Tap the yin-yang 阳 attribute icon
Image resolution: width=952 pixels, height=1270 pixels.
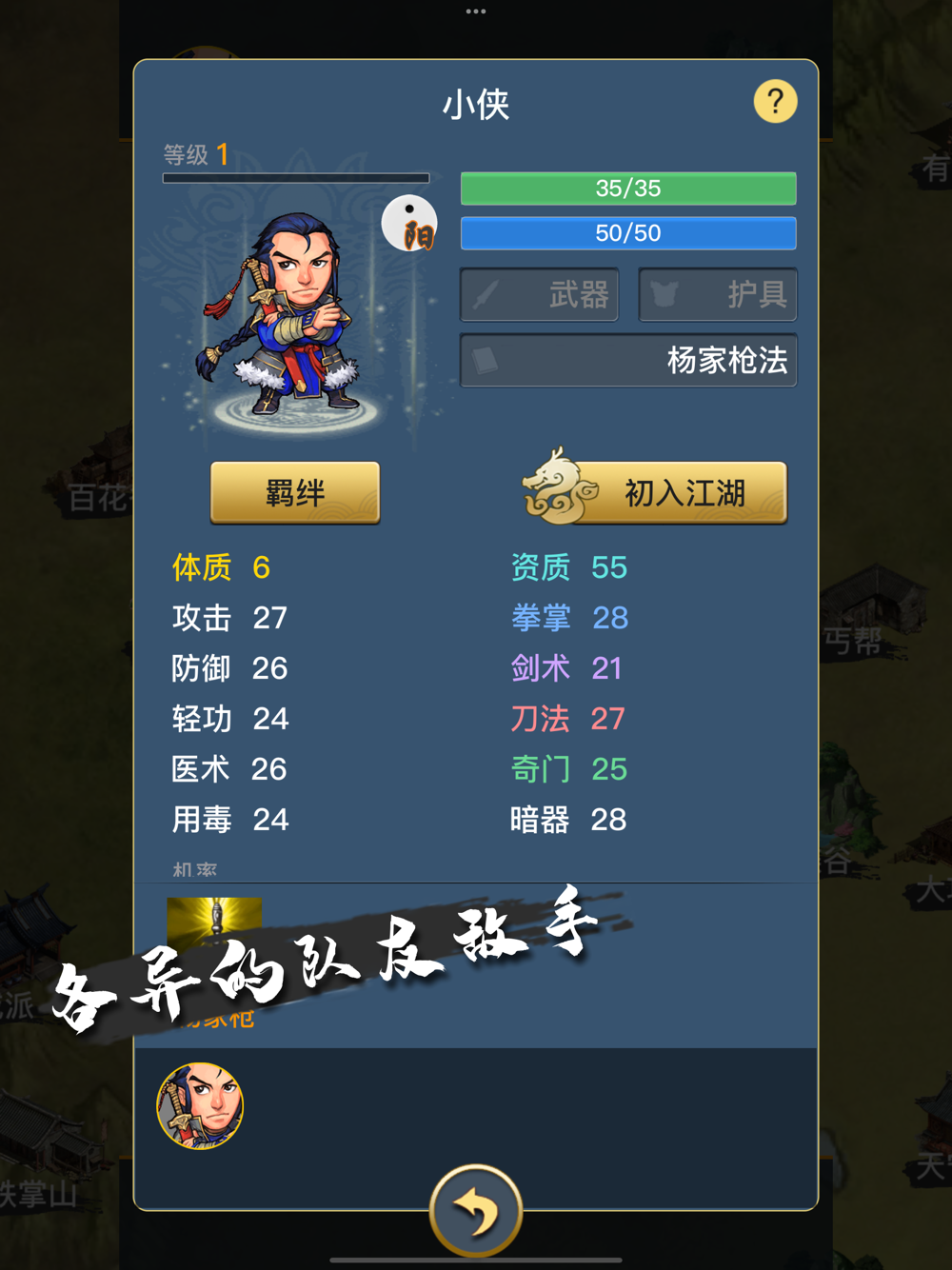tap(409, 223)
